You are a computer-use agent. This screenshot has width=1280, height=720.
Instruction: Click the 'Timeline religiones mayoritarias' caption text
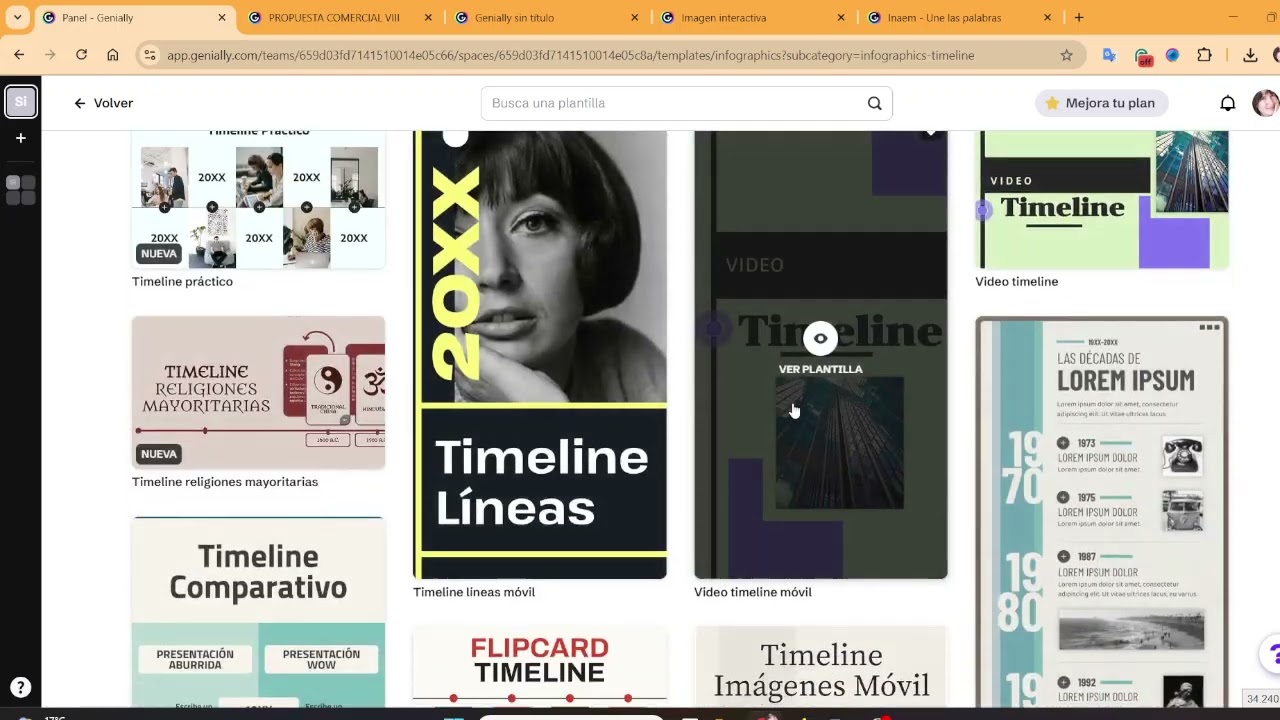225,482
